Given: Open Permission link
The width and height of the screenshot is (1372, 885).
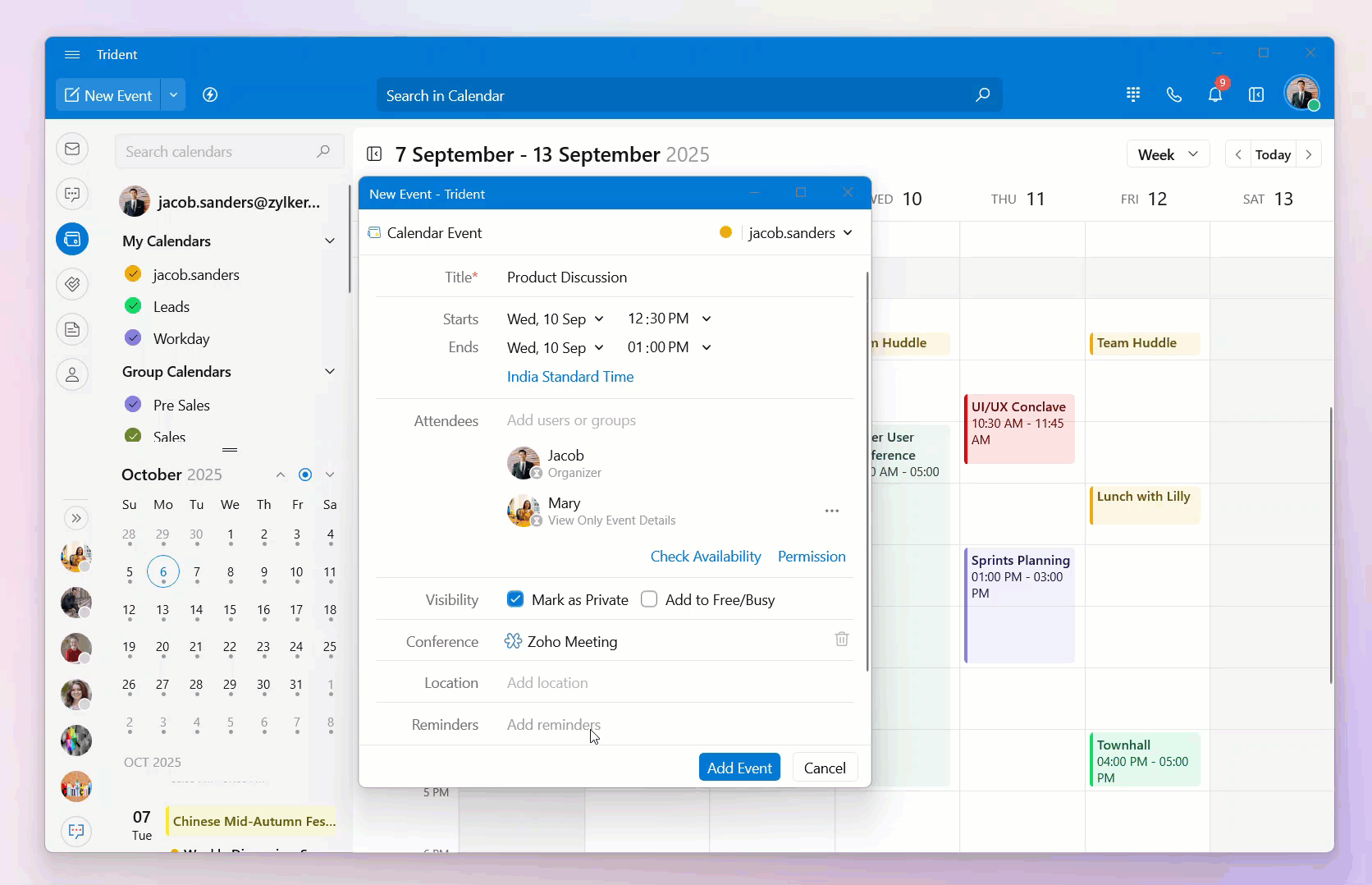Looking at the screenshot, I should 812,557.
